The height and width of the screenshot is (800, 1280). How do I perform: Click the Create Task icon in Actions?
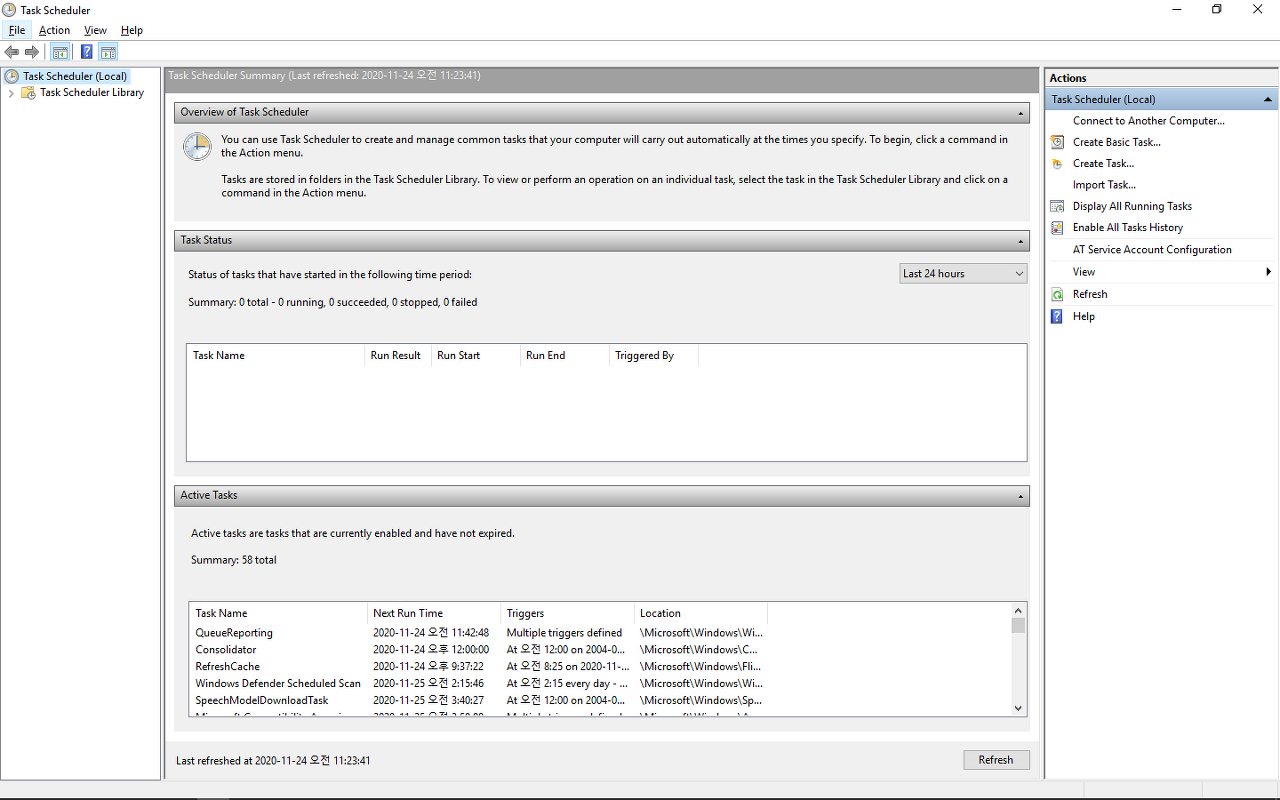[x=1057, y=163]
